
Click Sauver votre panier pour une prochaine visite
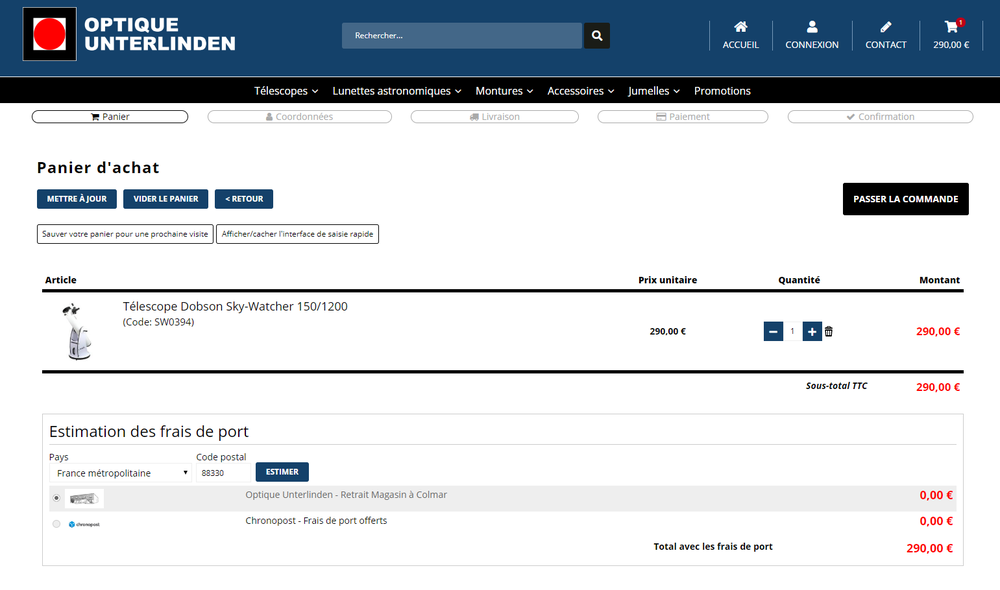pos(125,234)
